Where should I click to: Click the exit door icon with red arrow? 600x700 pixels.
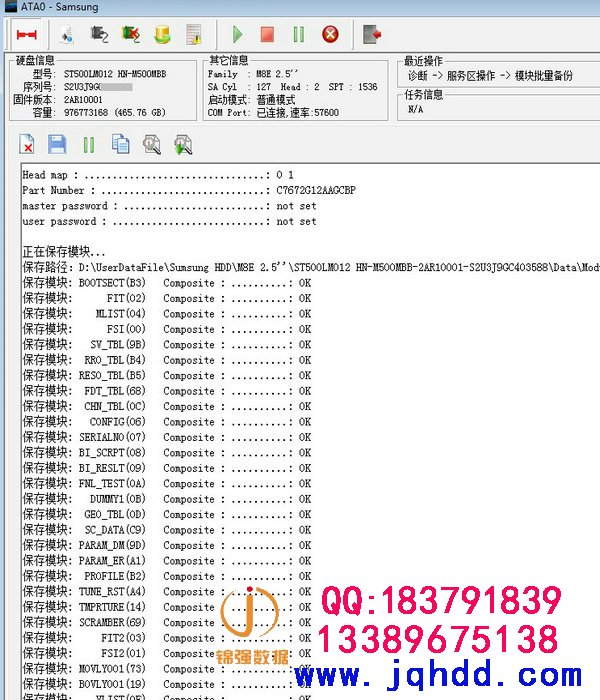372,34
